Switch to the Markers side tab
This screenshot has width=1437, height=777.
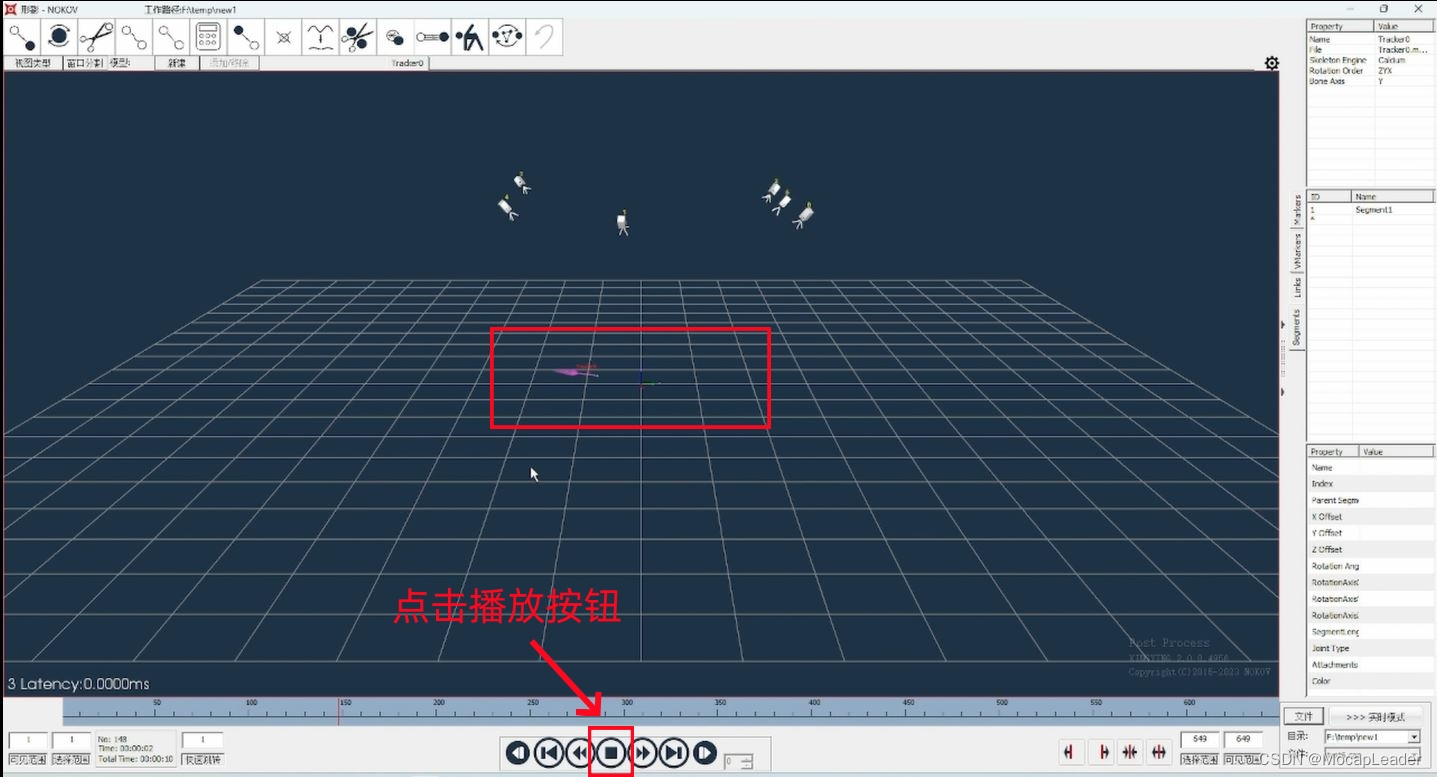(x=1297, y=212)
